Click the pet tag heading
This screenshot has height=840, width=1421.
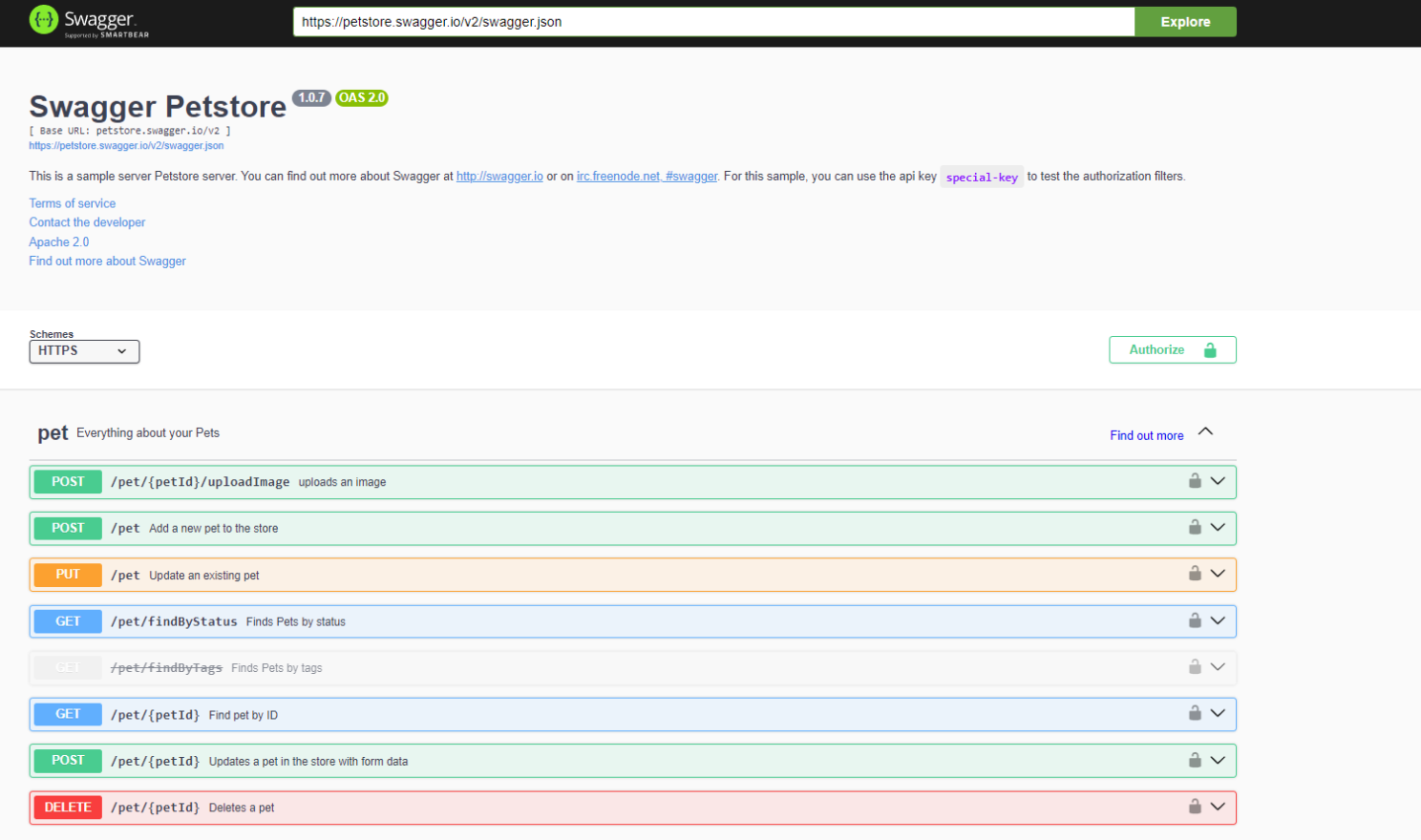pyautogui.click(x=53, y=433)
